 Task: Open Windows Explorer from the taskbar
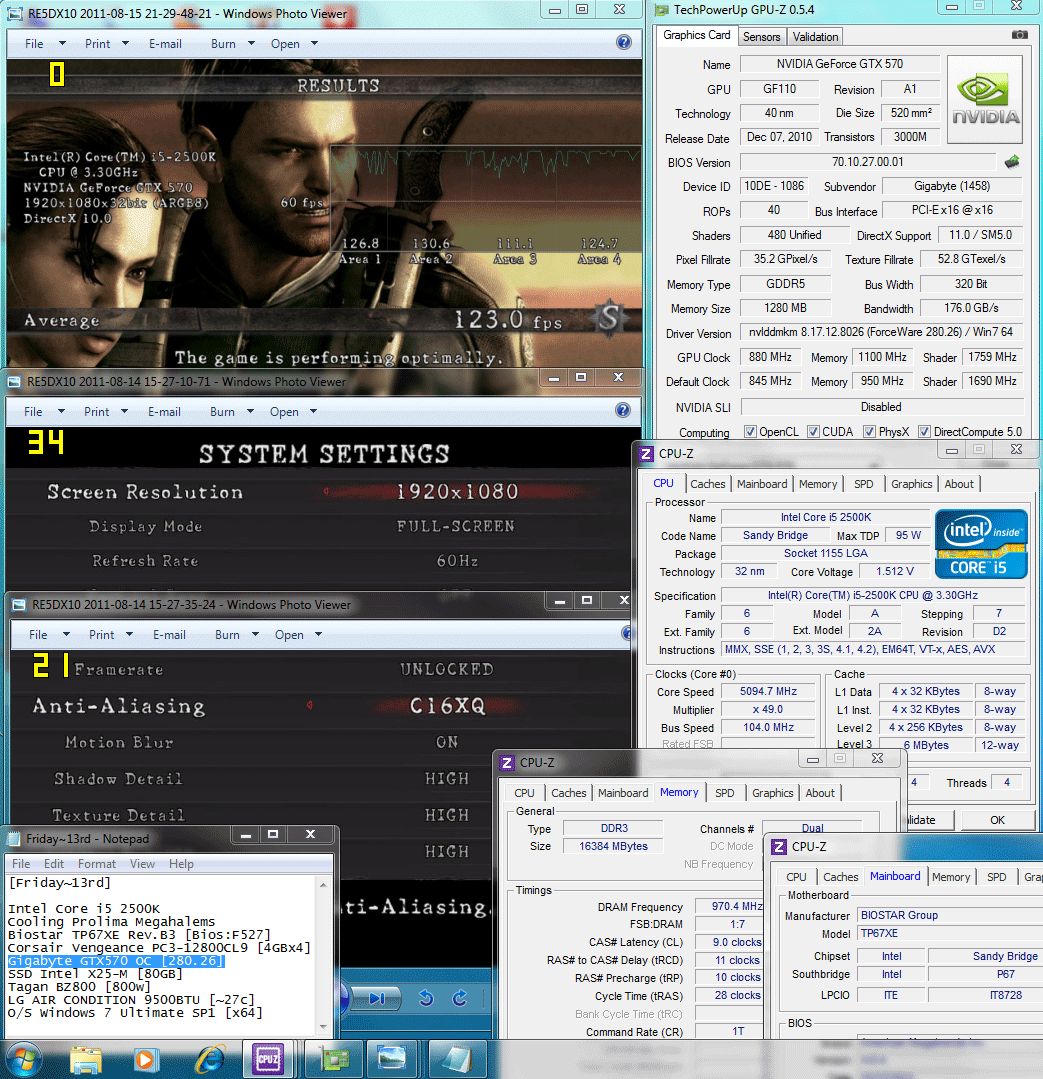[x=86, y=1060]
